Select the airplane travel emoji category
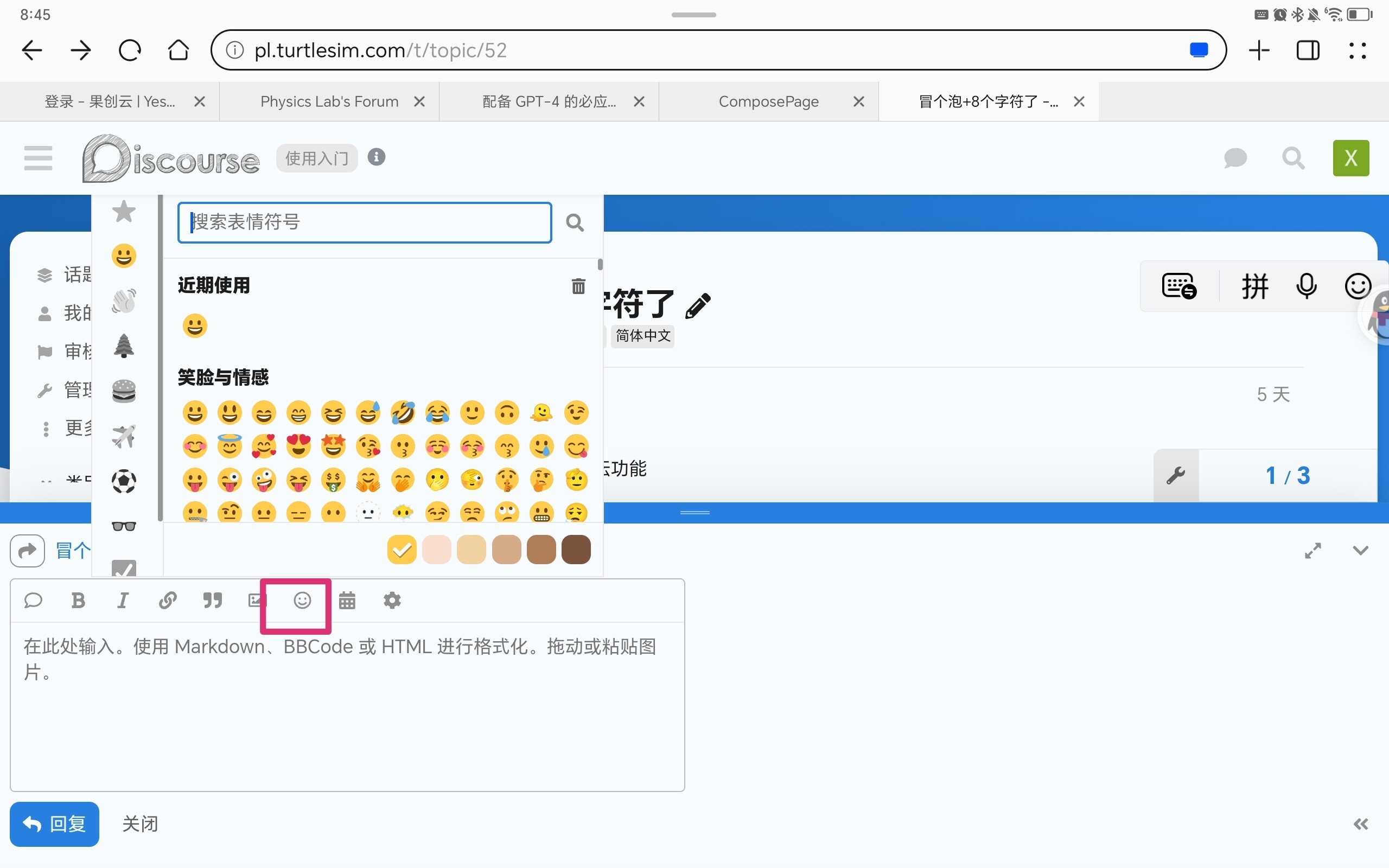The image size is (1389, 868). coord(124,436)
